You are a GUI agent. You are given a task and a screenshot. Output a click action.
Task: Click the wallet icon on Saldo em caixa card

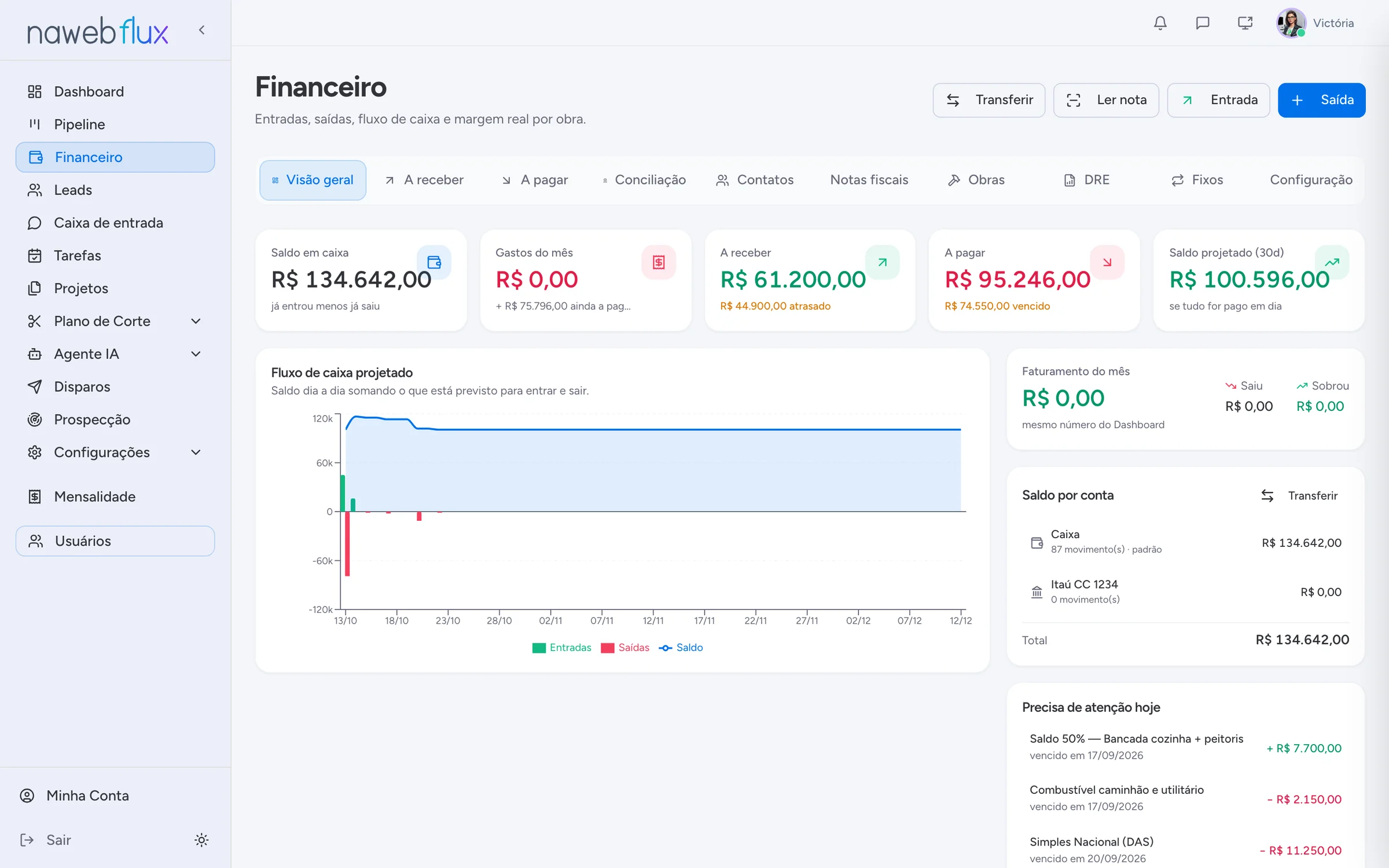coord(434,262)
